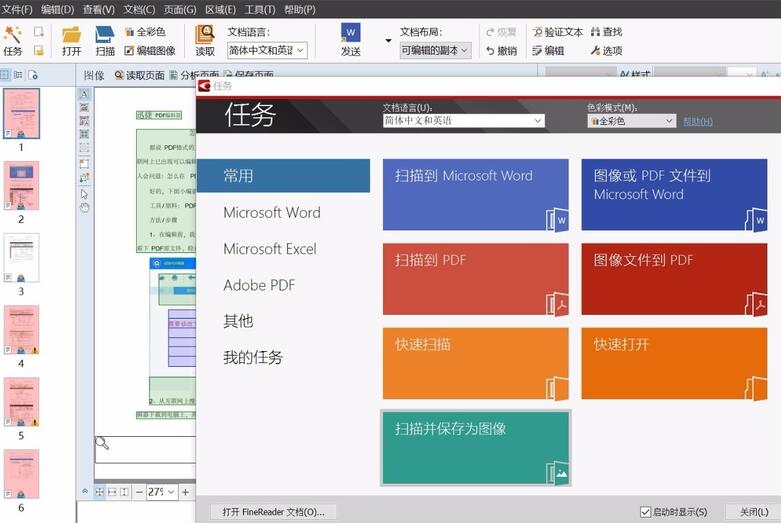
Task: Click 验证文本 (Verify Text) button
Action: click(557, 32)
